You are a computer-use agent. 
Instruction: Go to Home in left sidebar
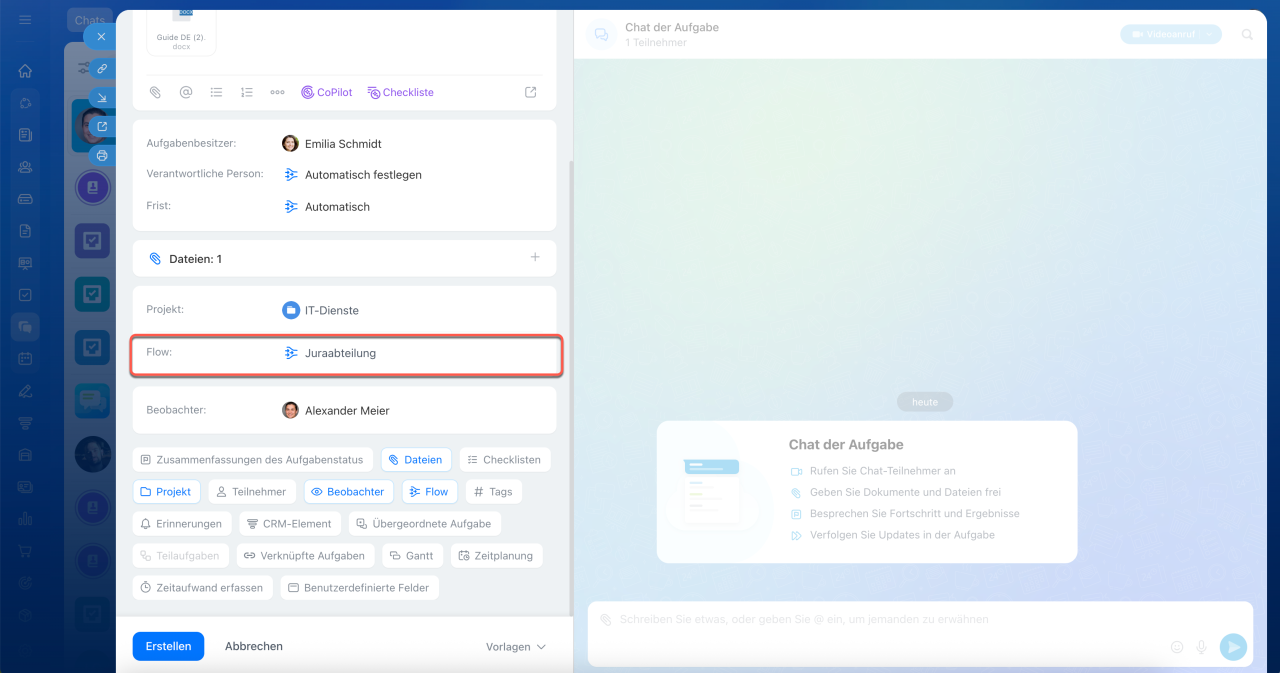coord(25,71)
